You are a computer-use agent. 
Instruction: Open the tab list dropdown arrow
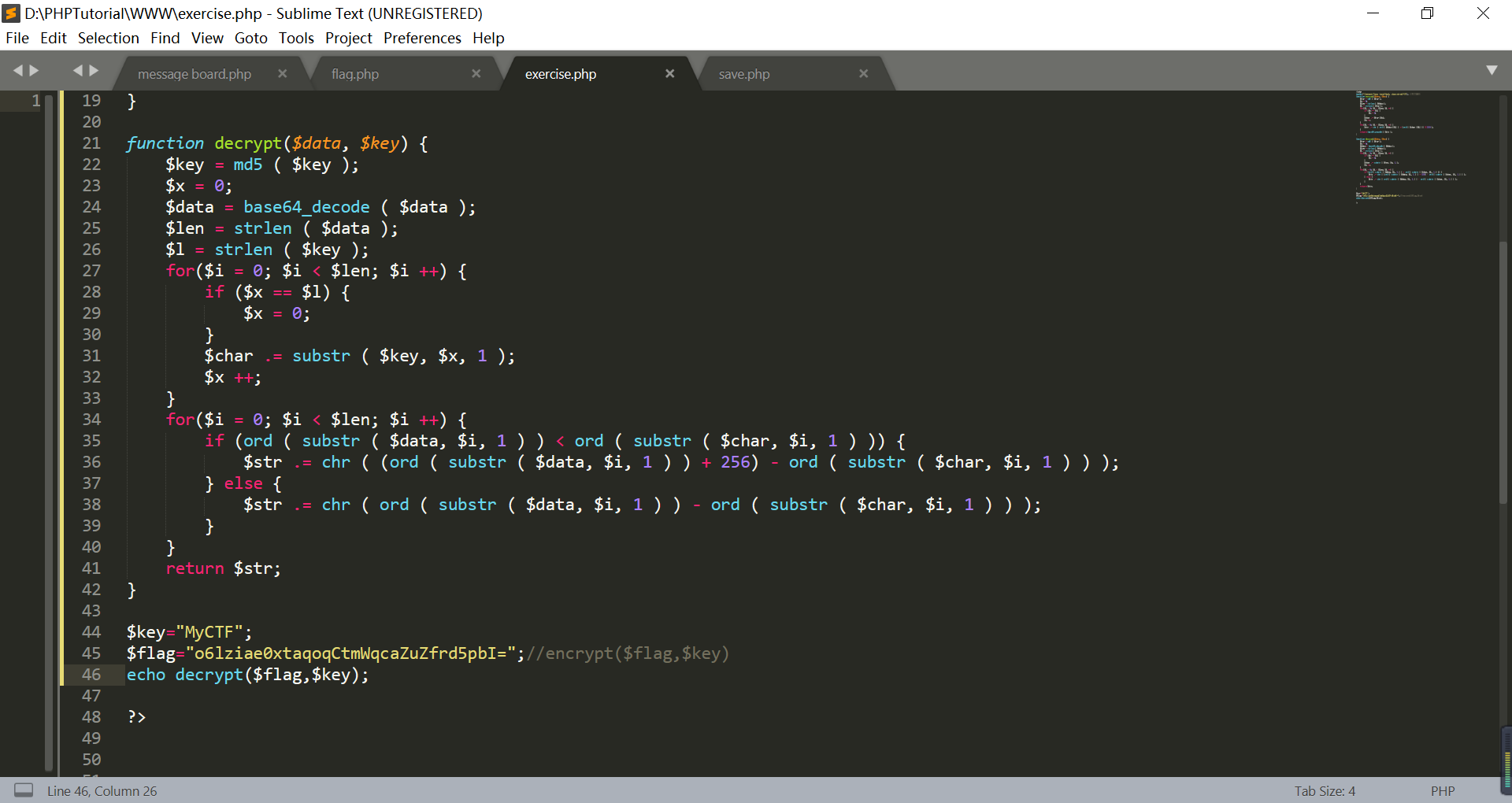click(x=1492, y=70)
